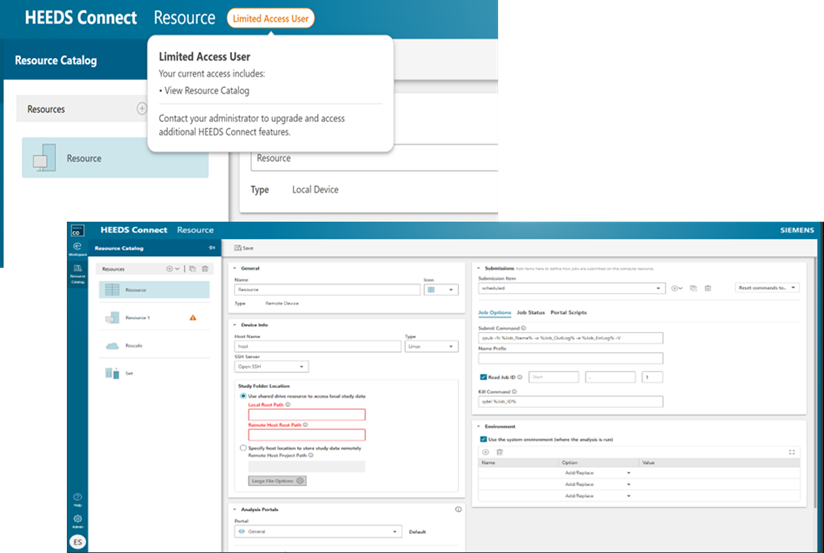Toggle the Use the system environment checkbox
The image size is (824, 553).
point(483,439)
